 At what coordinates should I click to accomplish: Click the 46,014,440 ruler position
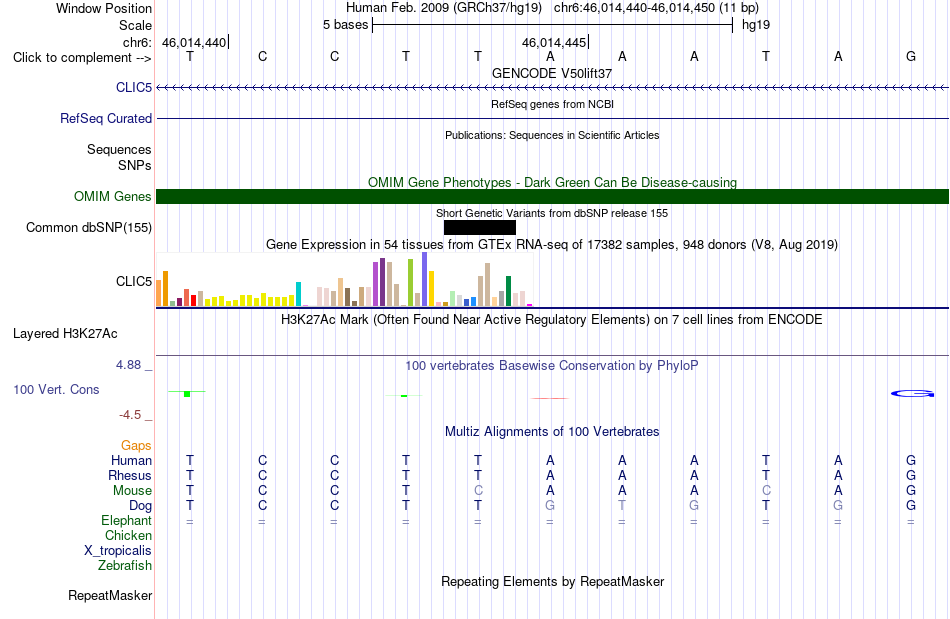click(194, 42)
